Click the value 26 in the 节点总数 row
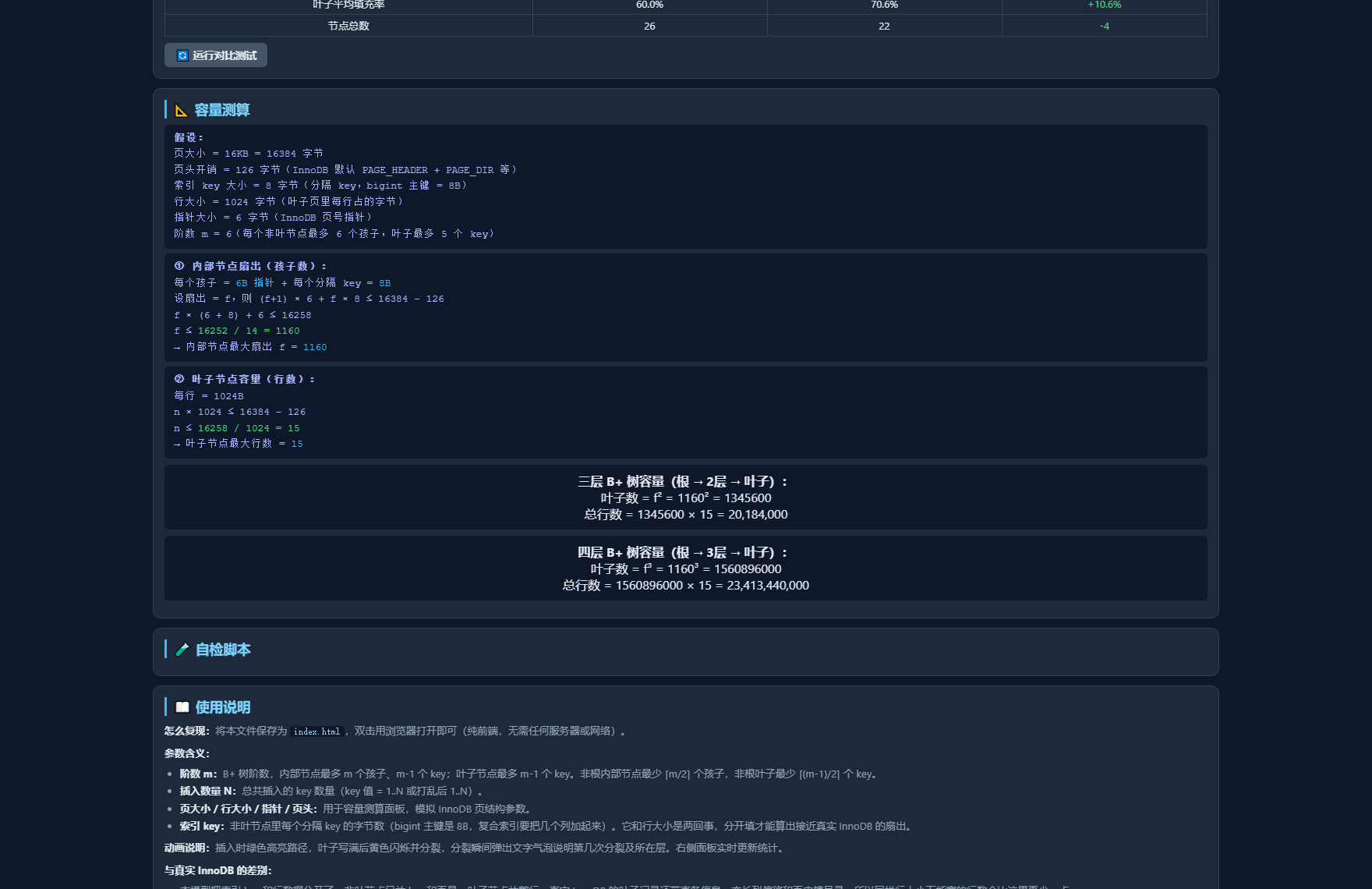This screenshot has width=1372, height=889. pos(649,26)
